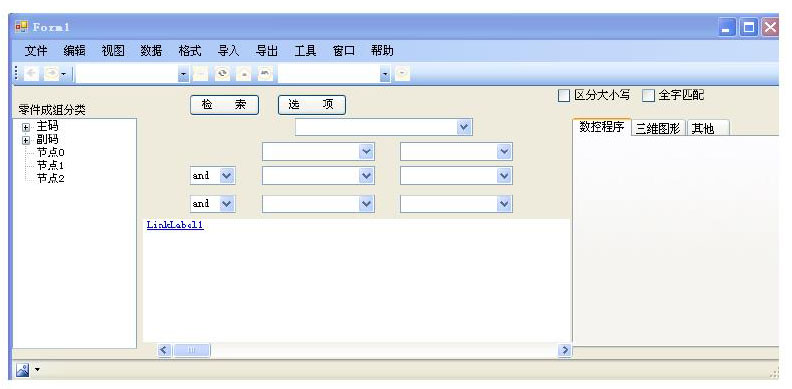This screenshot has width=792, height=389.
Task: Open the right combo box in second 'and' row
Action: [x=456, y=204]
